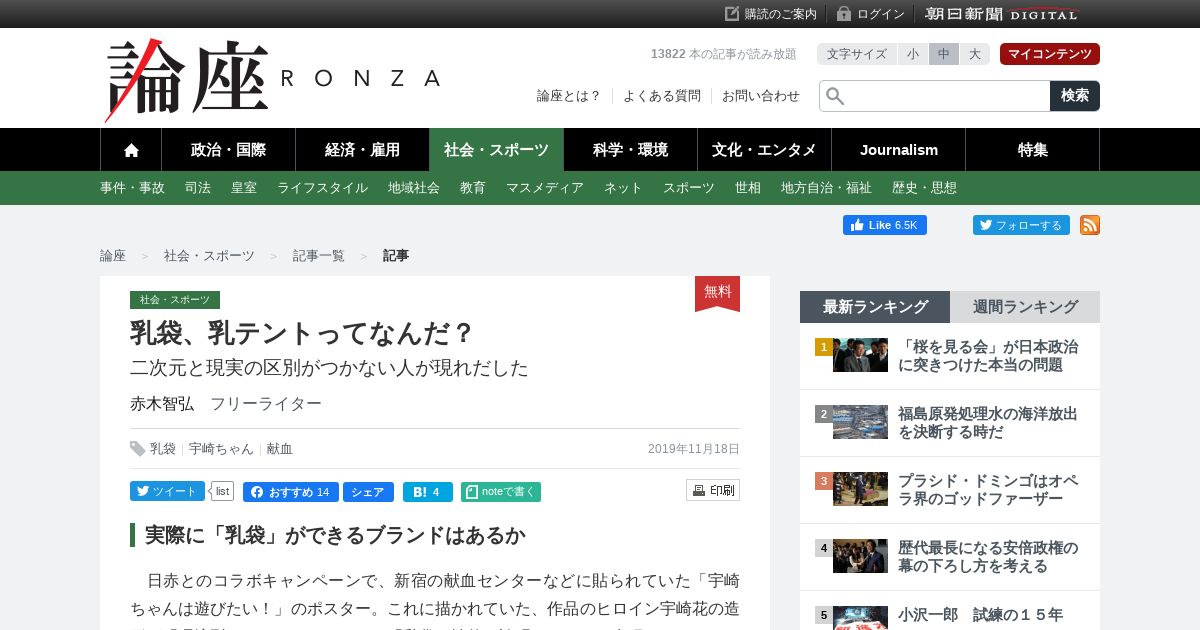
Task: Open 司法 subcategory
Action: click(198, 188)
